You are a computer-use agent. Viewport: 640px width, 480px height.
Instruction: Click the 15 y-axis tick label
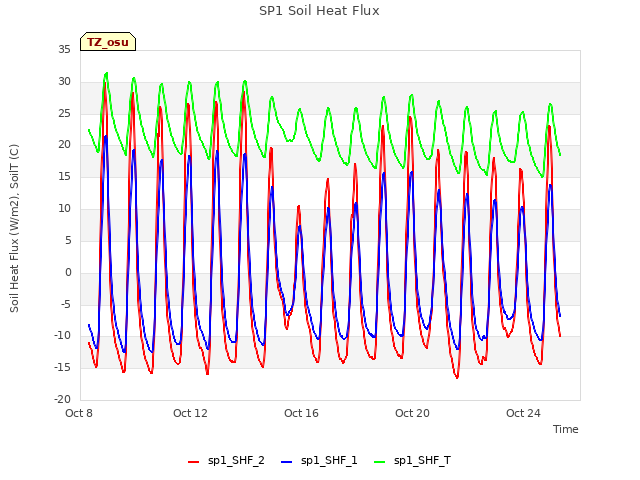pos(64,176)
